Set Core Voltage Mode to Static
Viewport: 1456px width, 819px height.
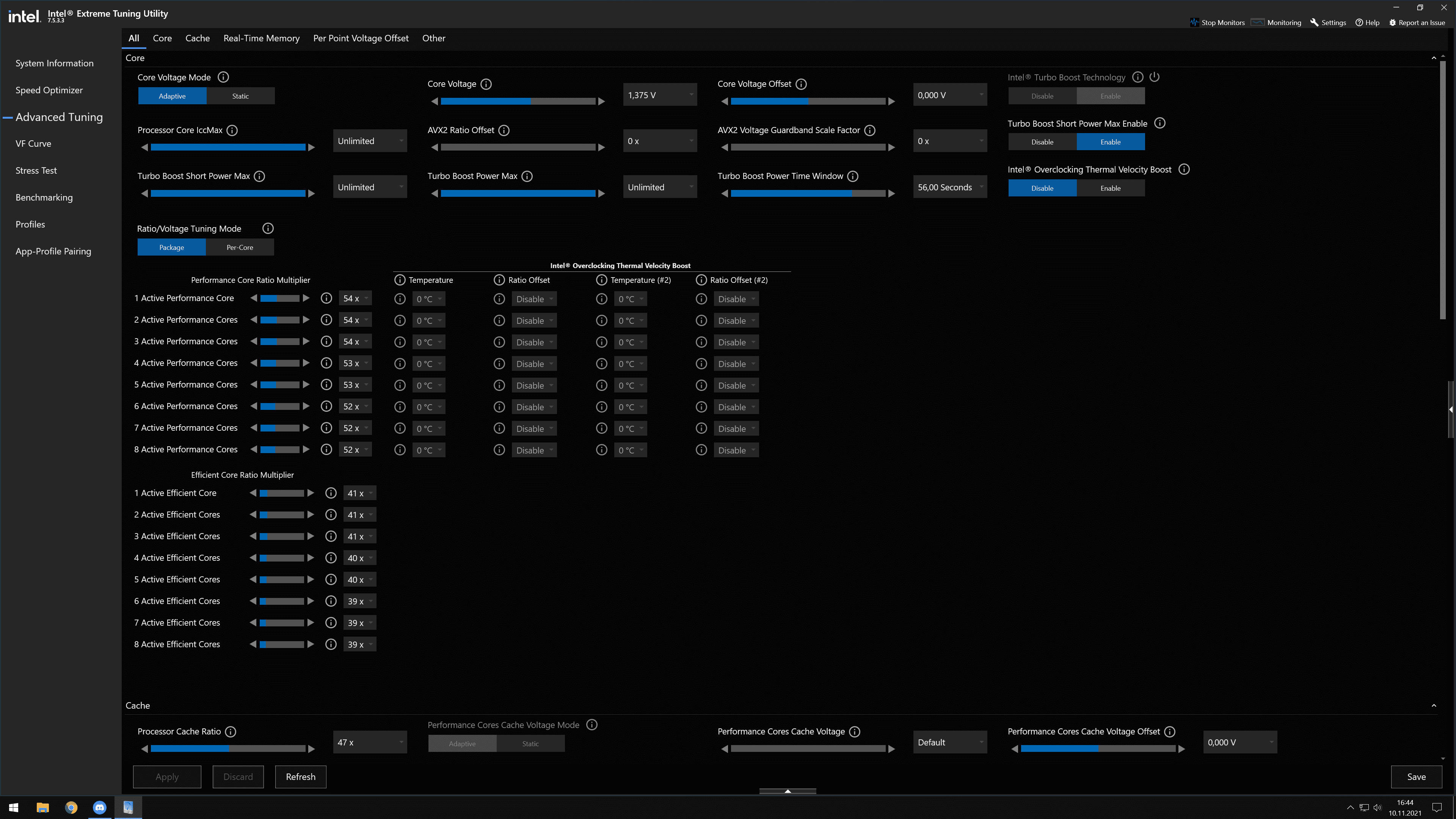(x=240, y=96)
